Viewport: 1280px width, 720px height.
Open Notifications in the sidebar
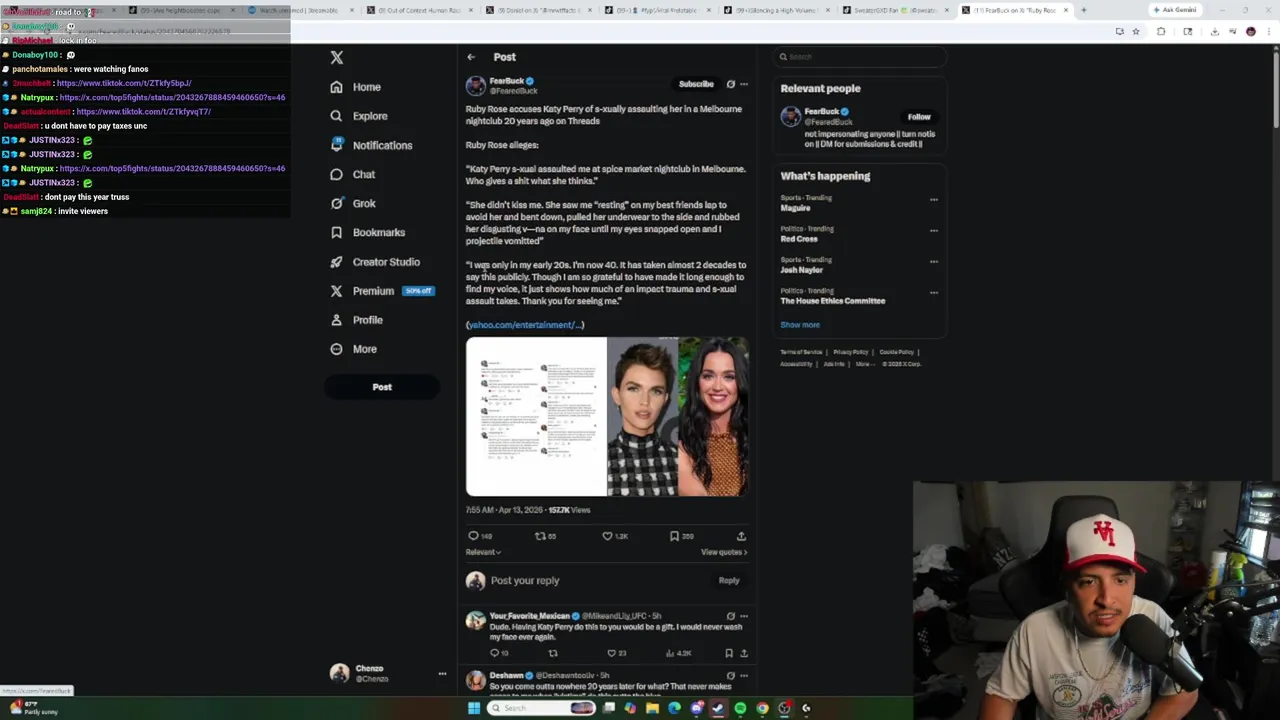371,145
